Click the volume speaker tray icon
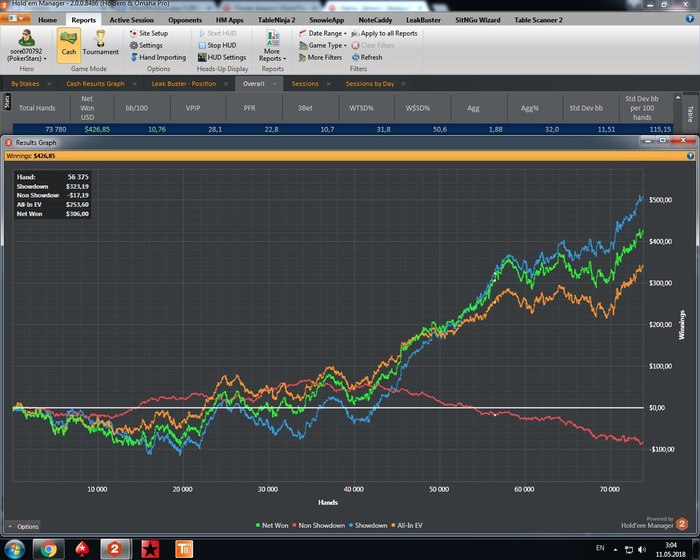Image resolution: width=700 pixels, height=560 pixels. (642, 549)
